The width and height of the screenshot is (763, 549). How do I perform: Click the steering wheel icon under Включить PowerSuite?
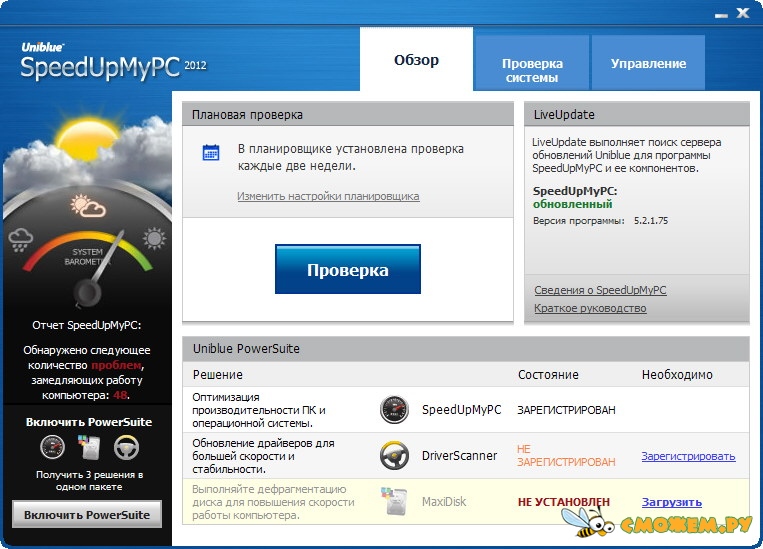127,447
